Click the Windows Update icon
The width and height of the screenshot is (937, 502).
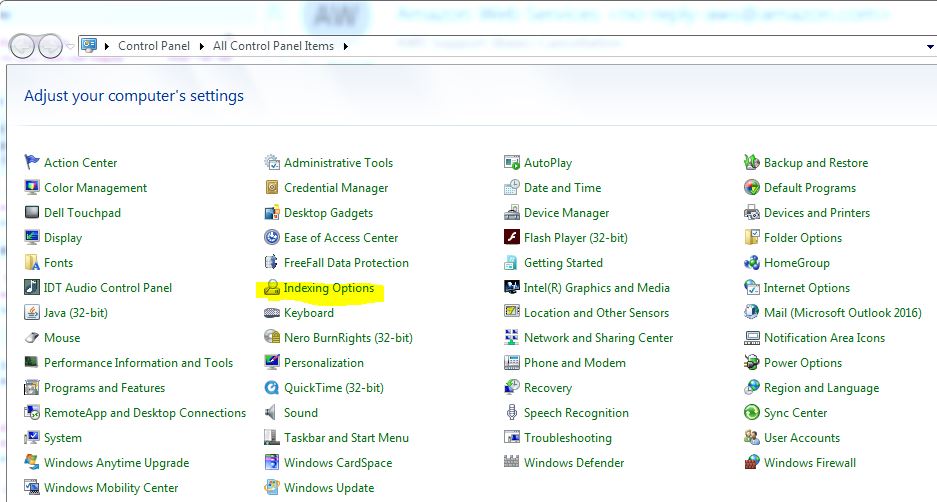(272, 487)
